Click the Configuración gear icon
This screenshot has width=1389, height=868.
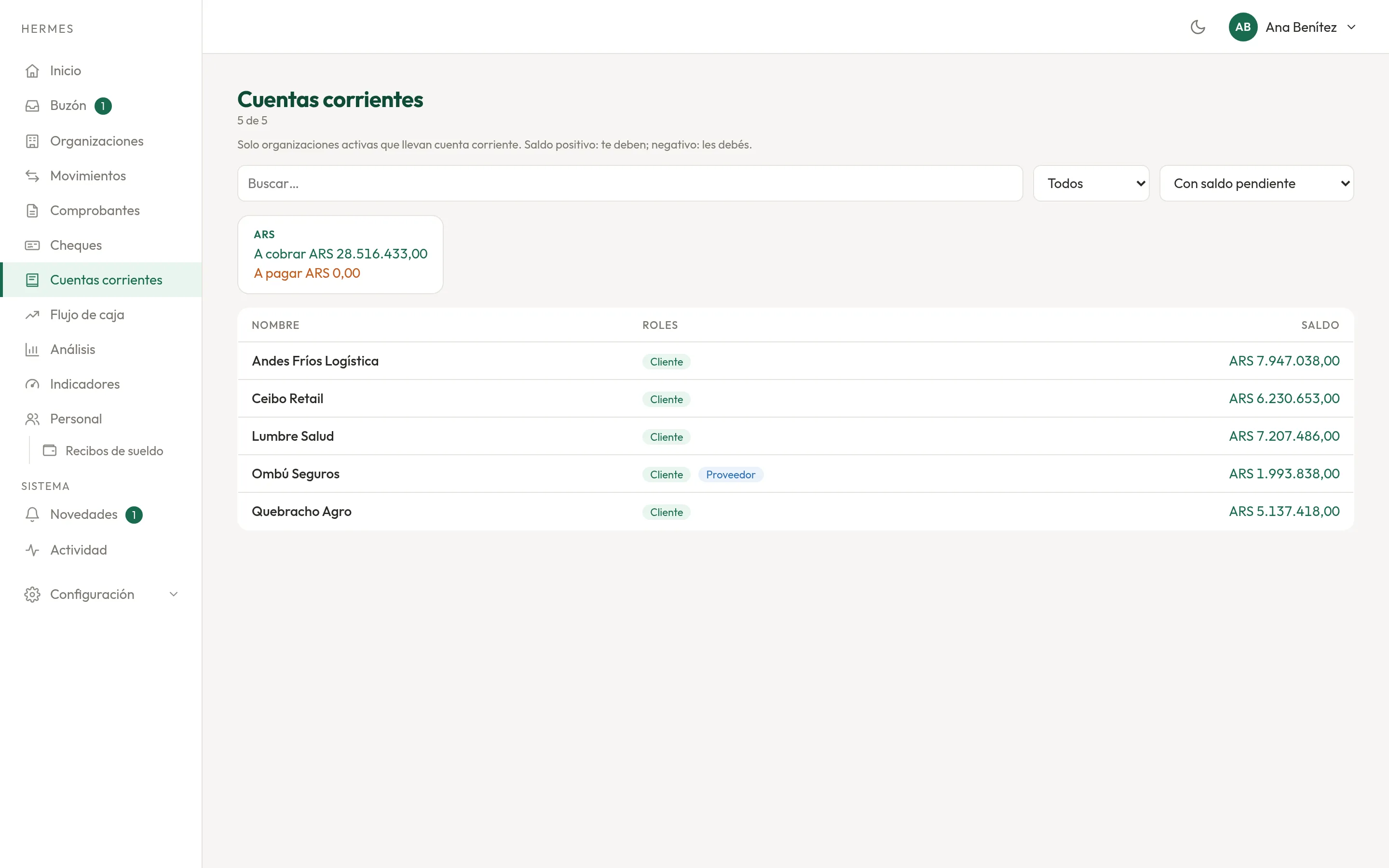click(x=32, y=594)
